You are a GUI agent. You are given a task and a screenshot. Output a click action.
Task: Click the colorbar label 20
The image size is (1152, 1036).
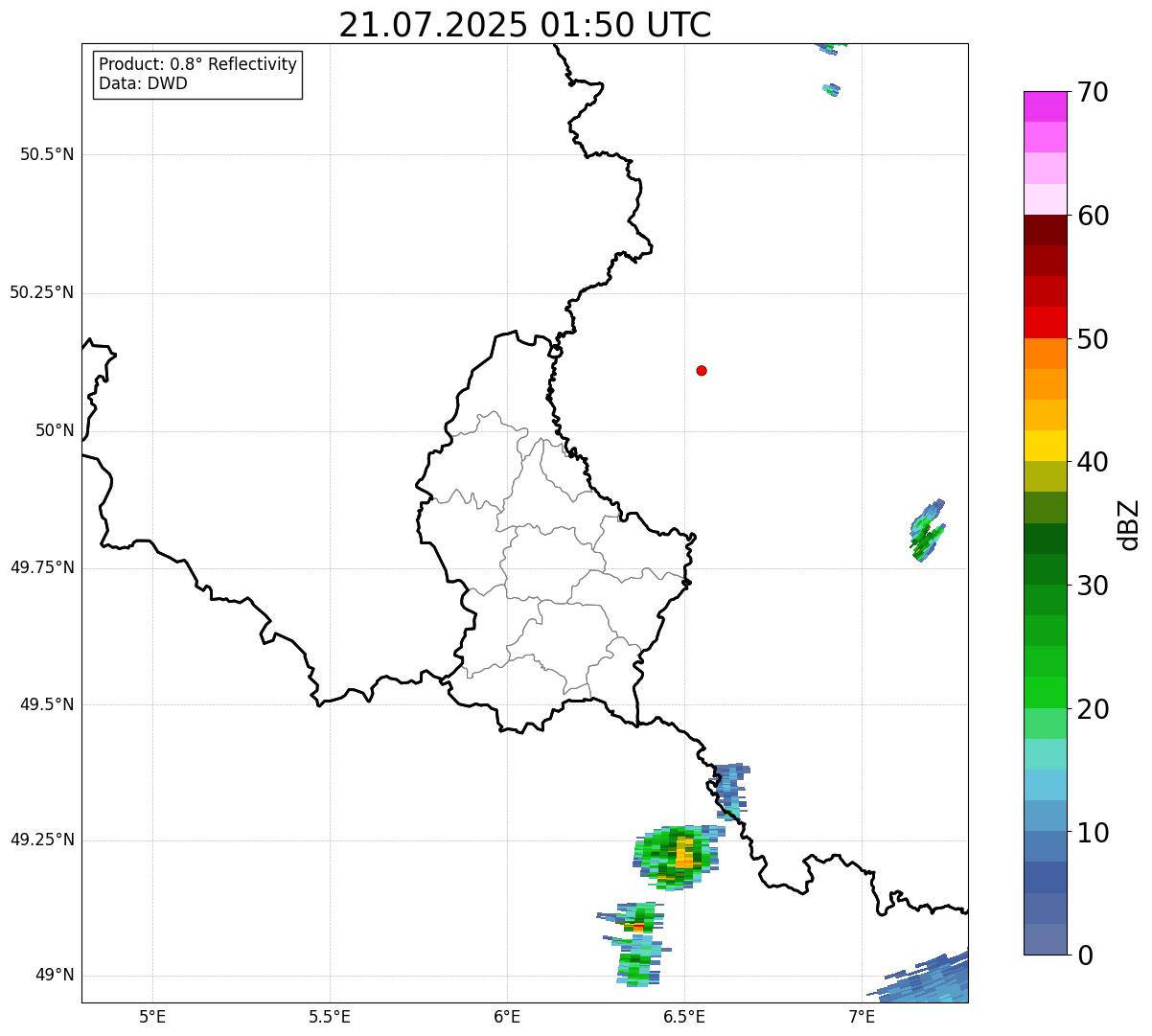point(1093,709)
